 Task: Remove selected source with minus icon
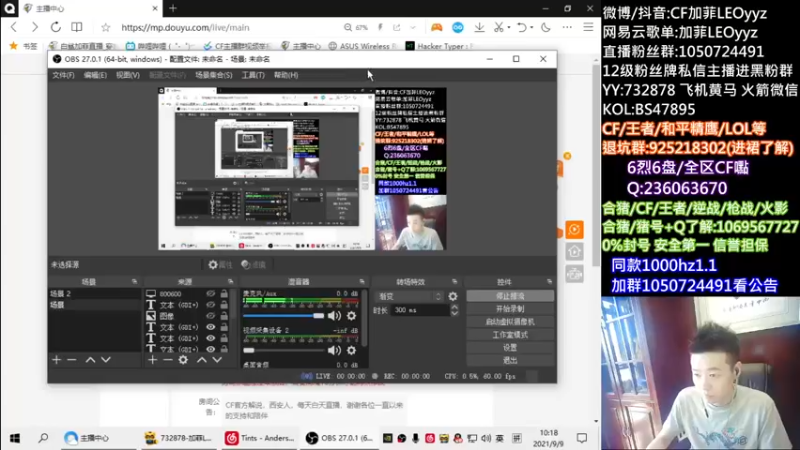click(x=168, y=360)
